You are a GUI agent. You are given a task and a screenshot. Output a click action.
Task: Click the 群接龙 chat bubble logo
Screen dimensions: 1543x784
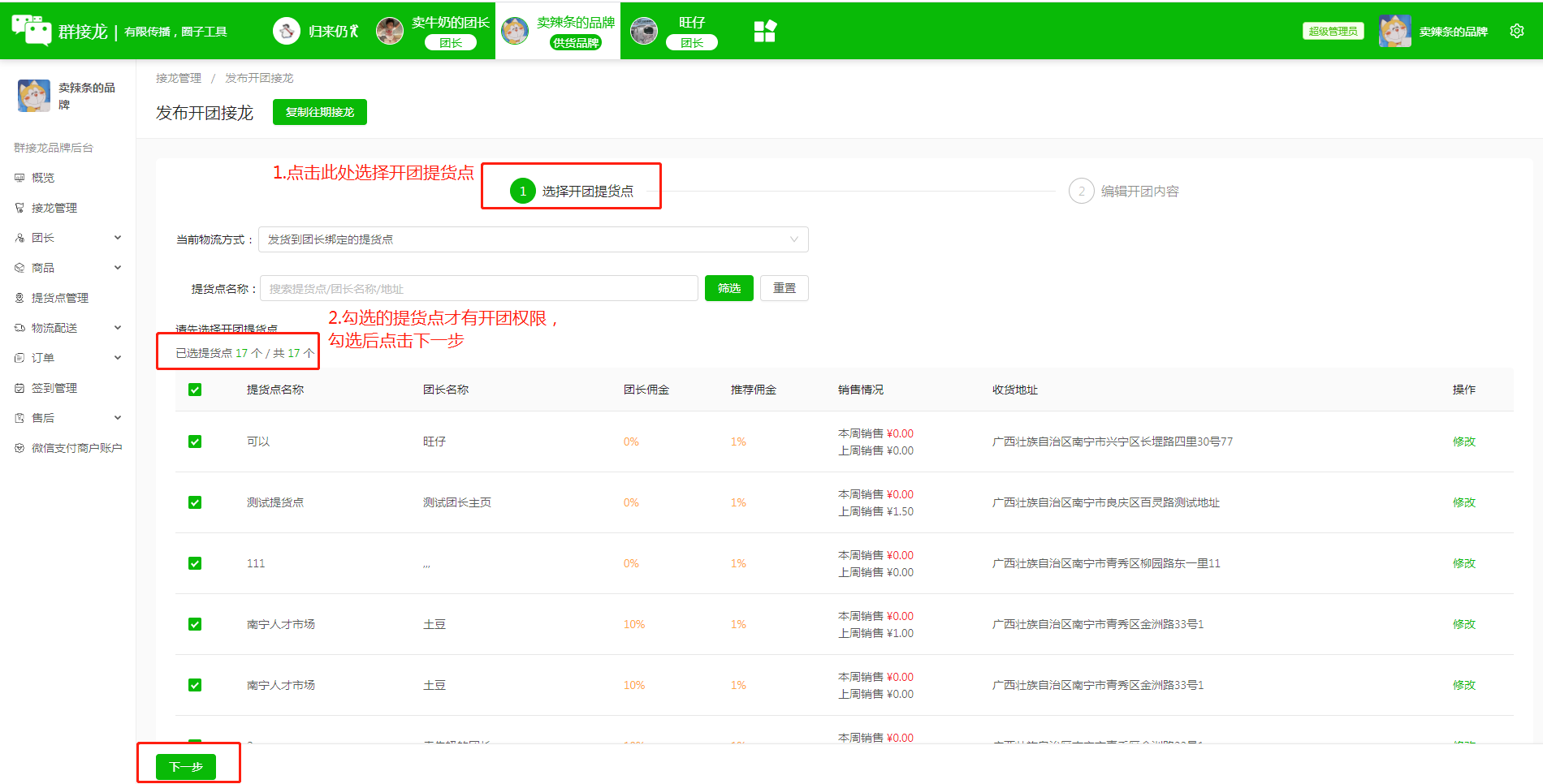click(x=32, y=30)
